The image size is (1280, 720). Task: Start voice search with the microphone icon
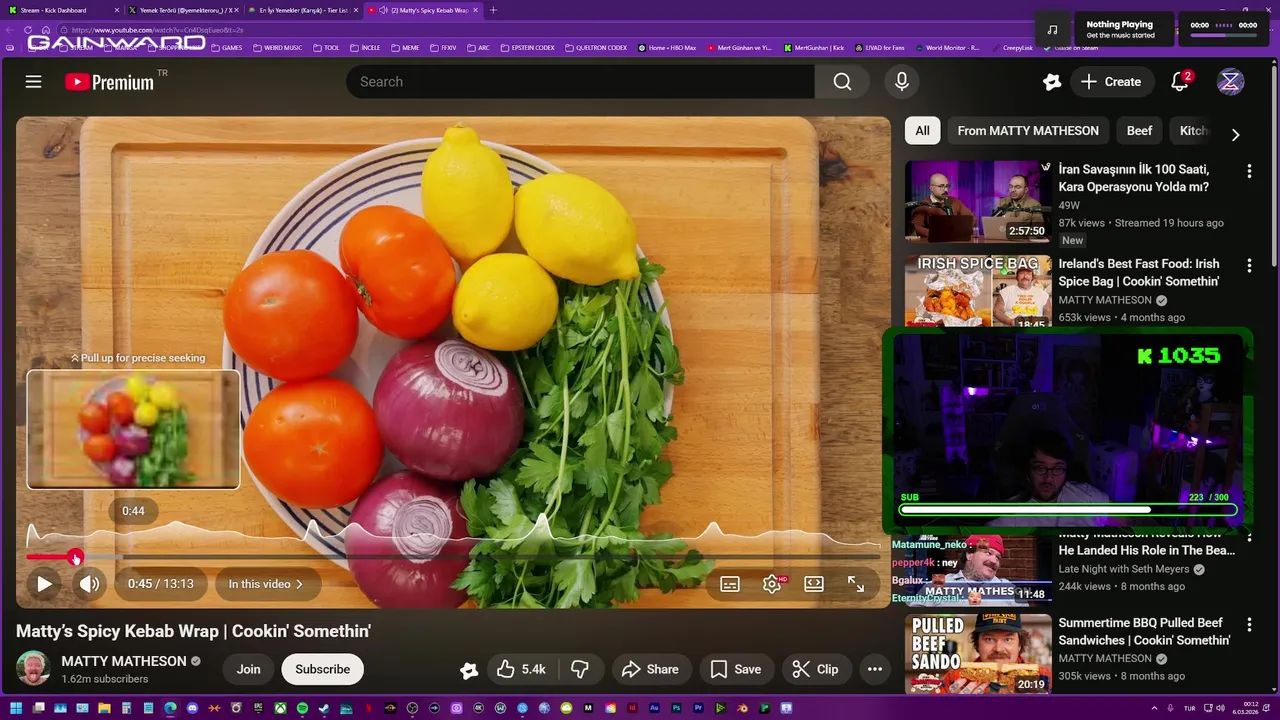point(902,82)
